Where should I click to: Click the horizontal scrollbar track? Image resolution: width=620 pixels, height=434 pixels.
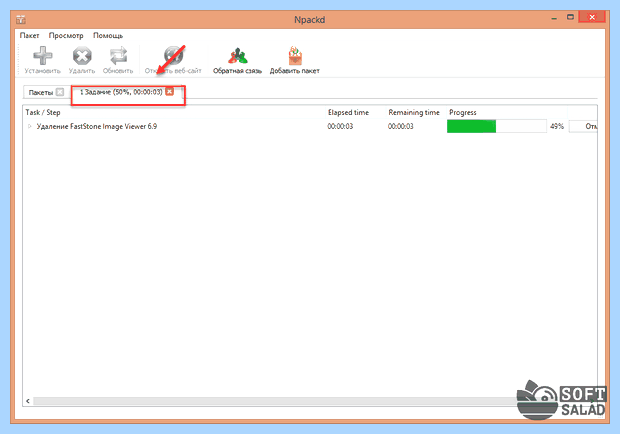(277, 401)
